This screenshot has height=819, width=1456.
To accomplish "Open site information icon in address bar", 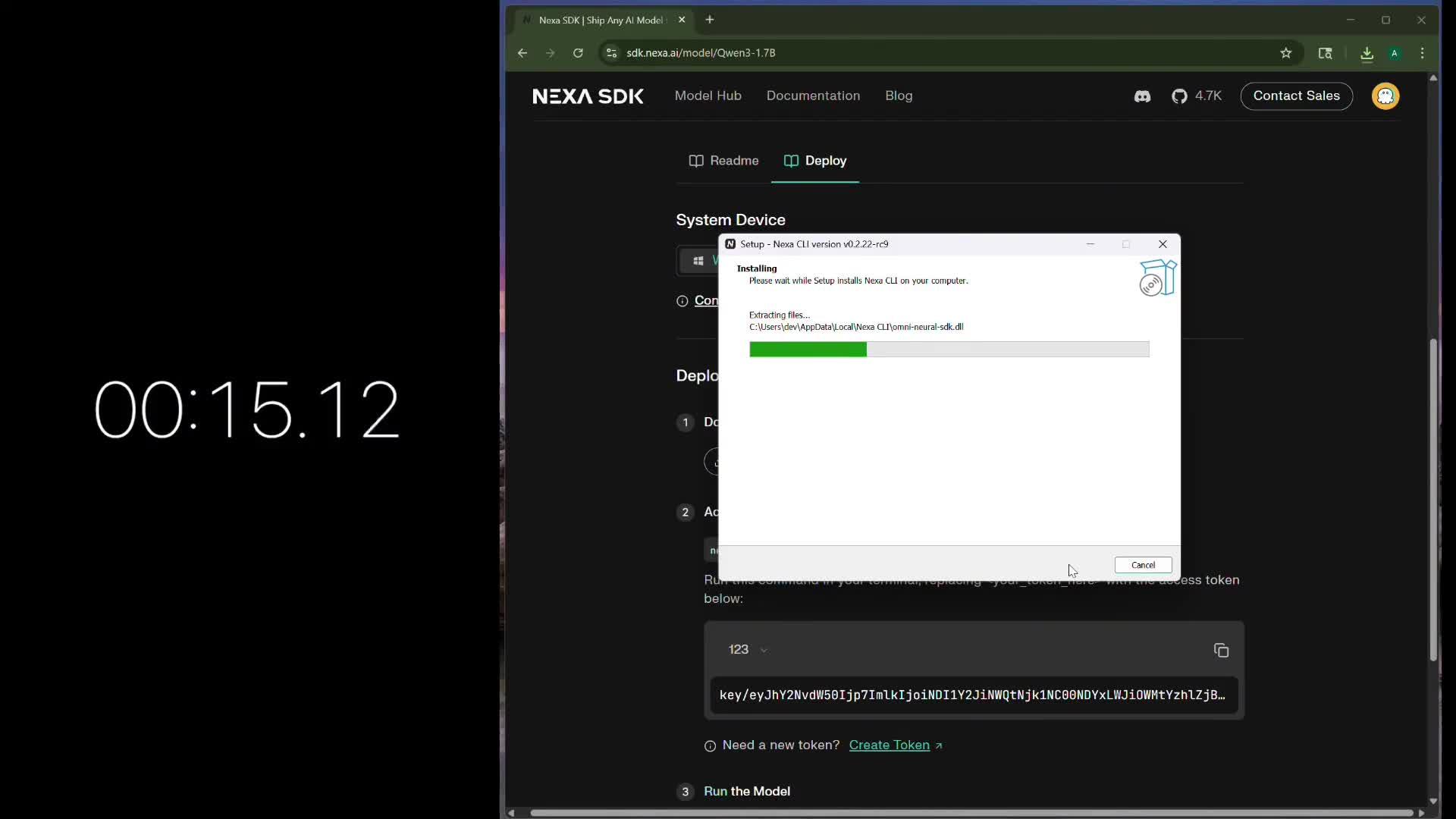I will point(612,53).
